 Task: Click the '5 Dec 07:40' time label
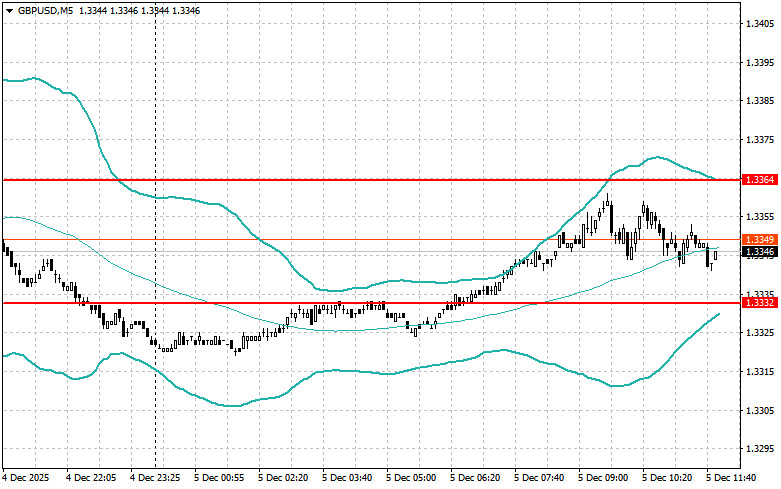539,478
